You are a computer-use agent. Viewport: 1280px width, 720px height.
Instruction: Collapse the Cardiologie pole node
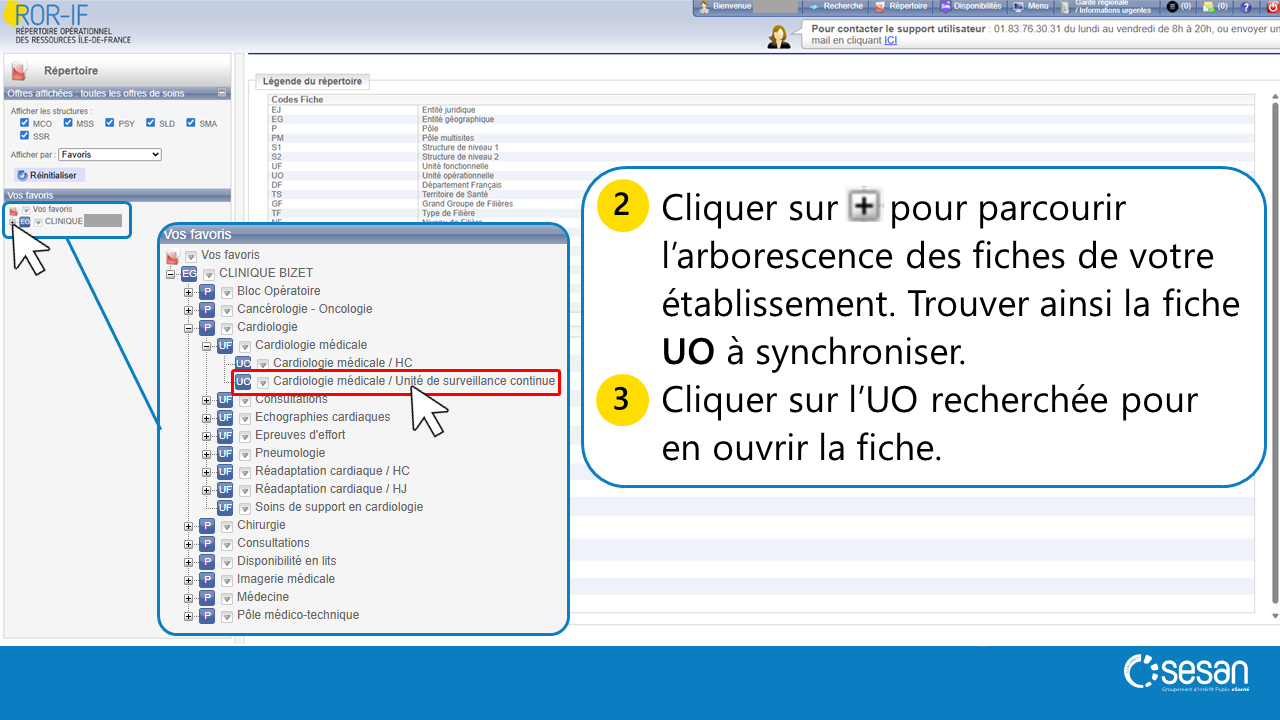click(x=188, y=327)
